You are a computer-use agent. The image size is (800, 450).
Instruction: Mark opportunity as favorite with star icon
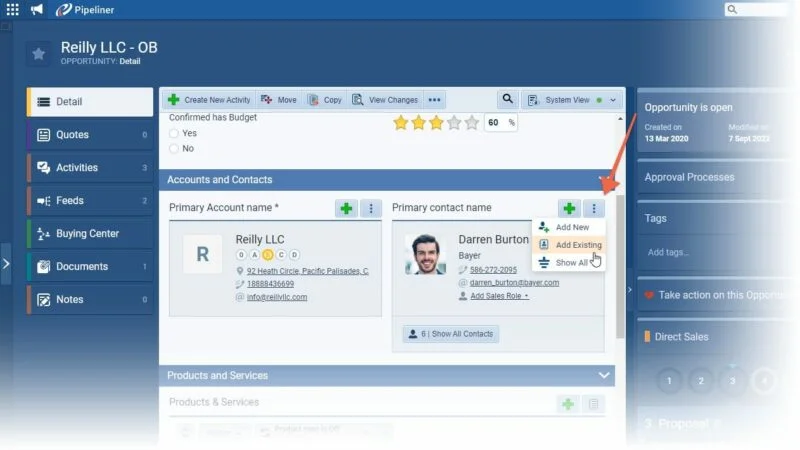click(38, 54)
